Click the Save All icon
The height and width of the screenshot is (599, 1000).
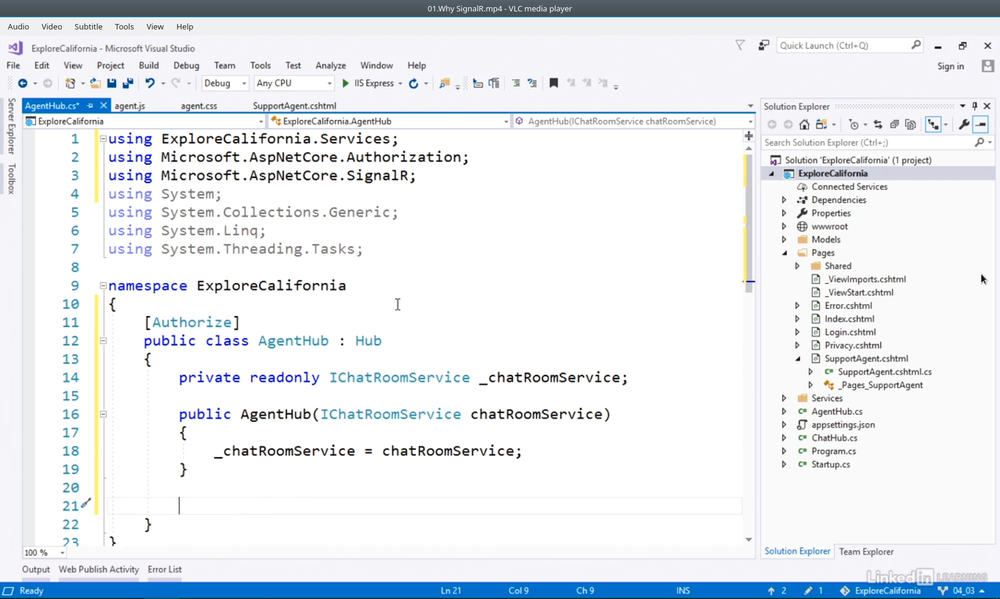pyautogui.click(x=128, y=84)
